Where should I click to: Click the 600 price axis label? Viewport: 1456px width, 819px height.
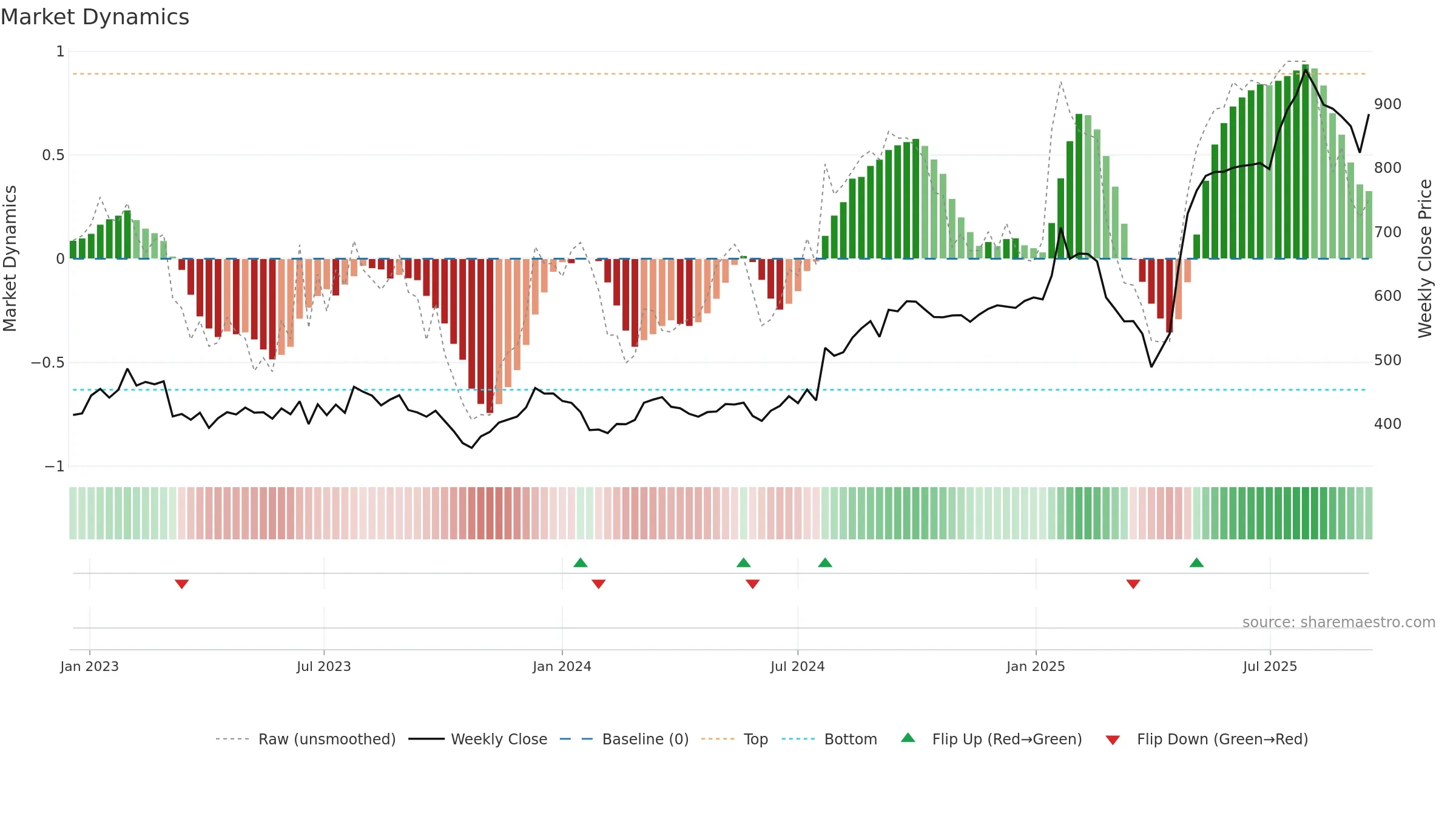pyautogui.click(x=1388, y=296)
